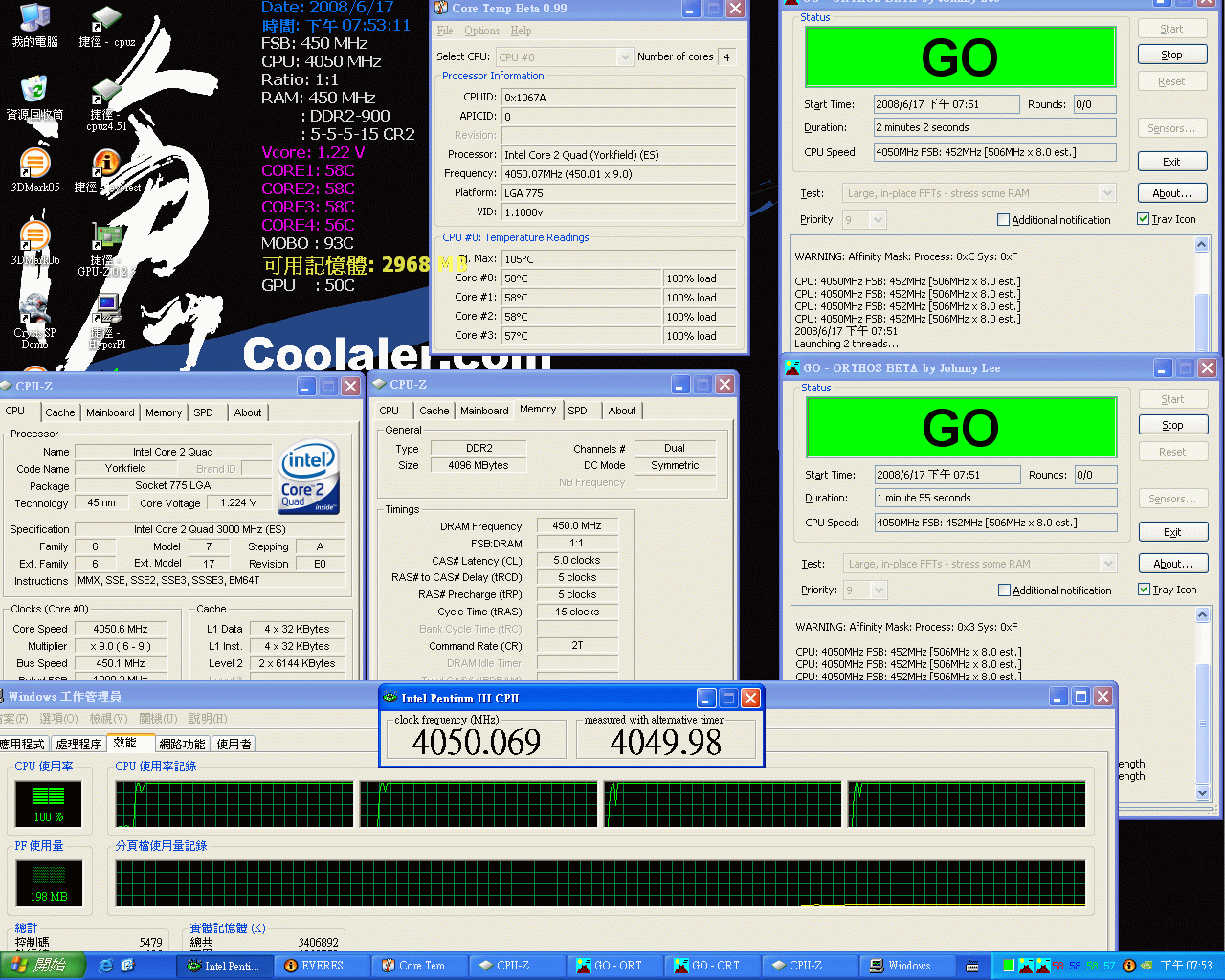Click the Intel Core 2 Quad logo in CPU-Z
Viewport: 1225px width, 980px height.
click(309, 478)
